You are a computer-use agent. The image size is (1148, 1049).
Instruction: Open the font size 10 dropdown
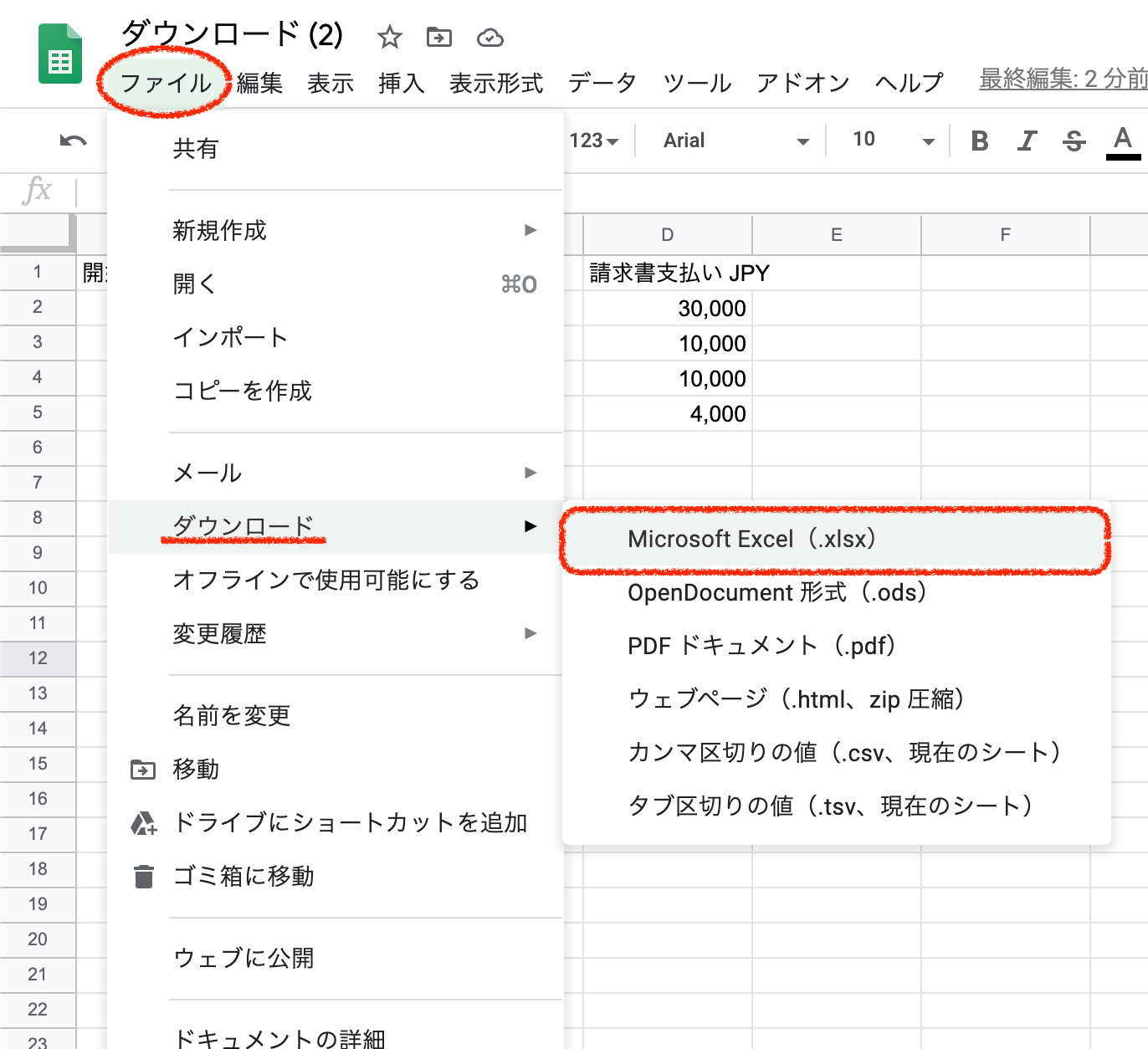coord(892,141)
